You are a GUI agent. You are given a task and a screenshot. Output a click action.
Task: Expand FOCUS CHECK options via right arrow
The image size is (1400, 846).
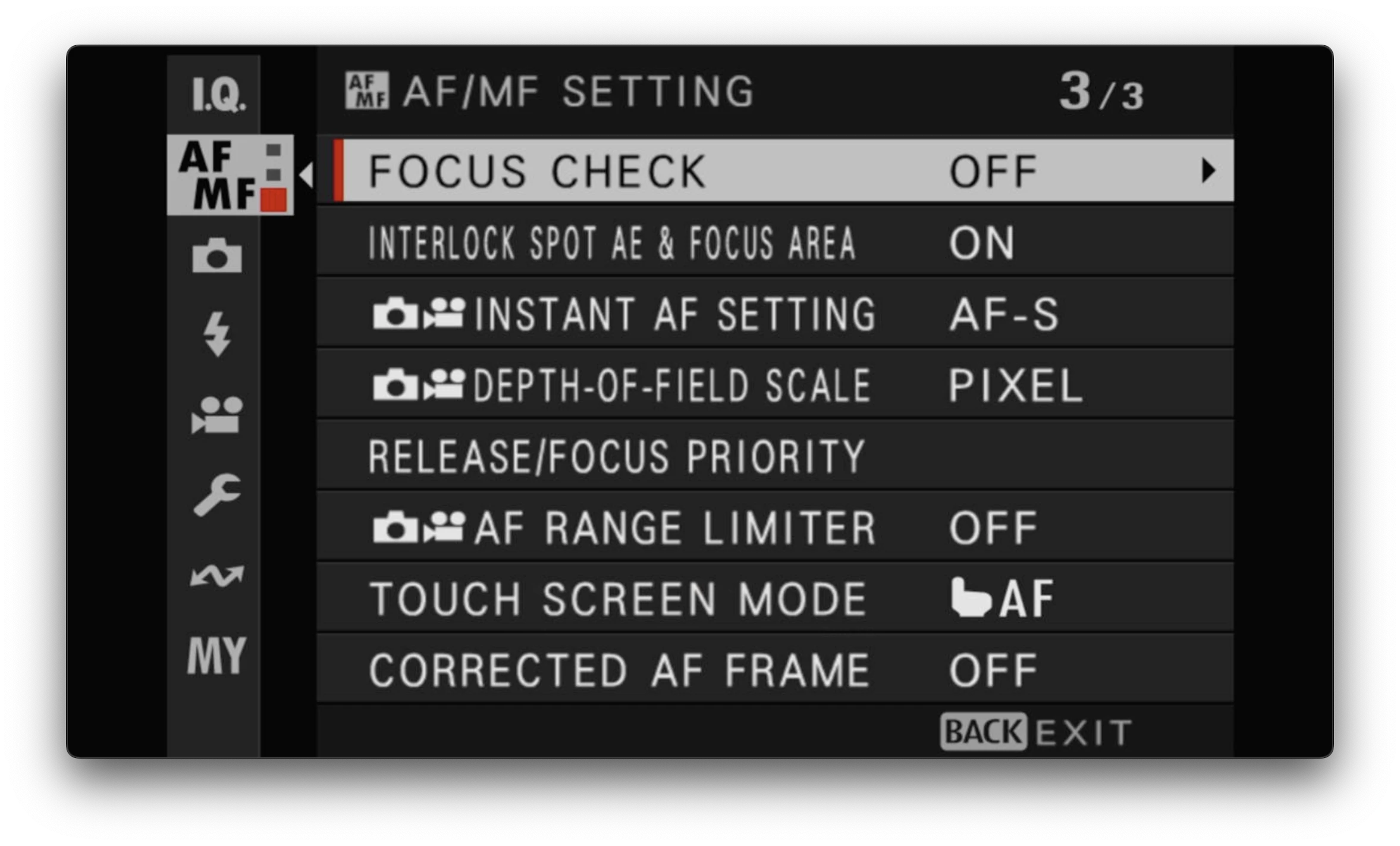(1207, 171)
